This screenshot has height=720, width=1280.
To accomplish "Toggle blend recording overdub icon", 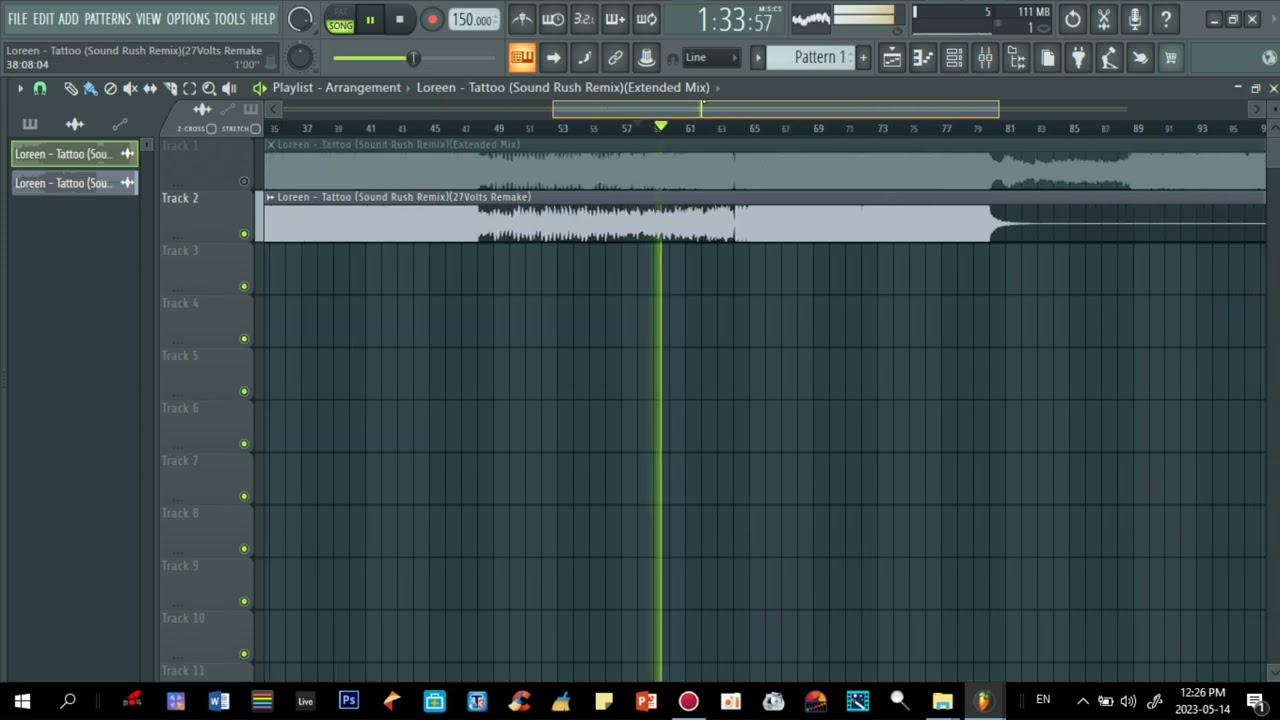I will tap(615, 19).
